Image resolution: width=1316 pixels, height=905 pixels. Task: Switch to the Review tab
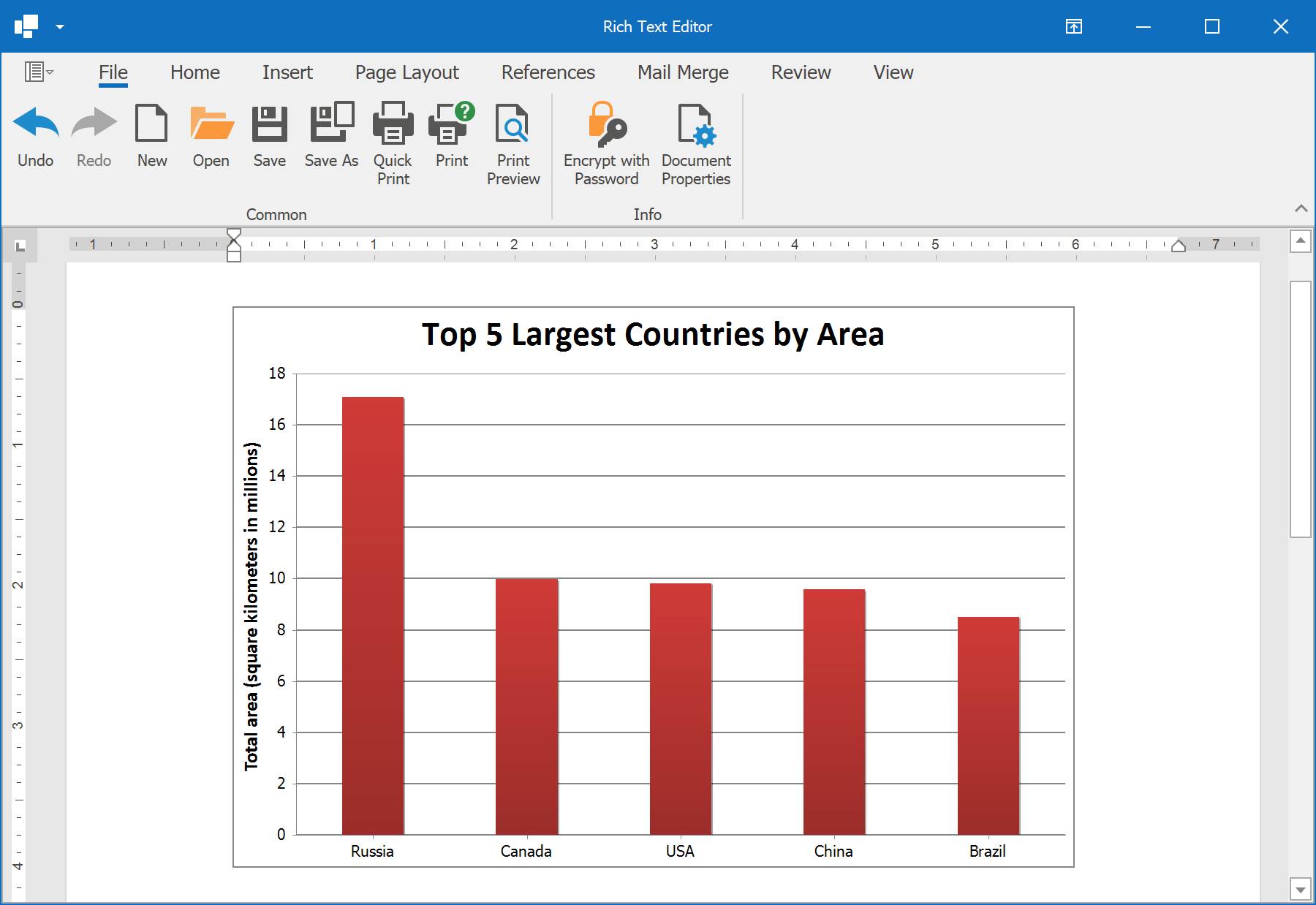tap(800, 72)
